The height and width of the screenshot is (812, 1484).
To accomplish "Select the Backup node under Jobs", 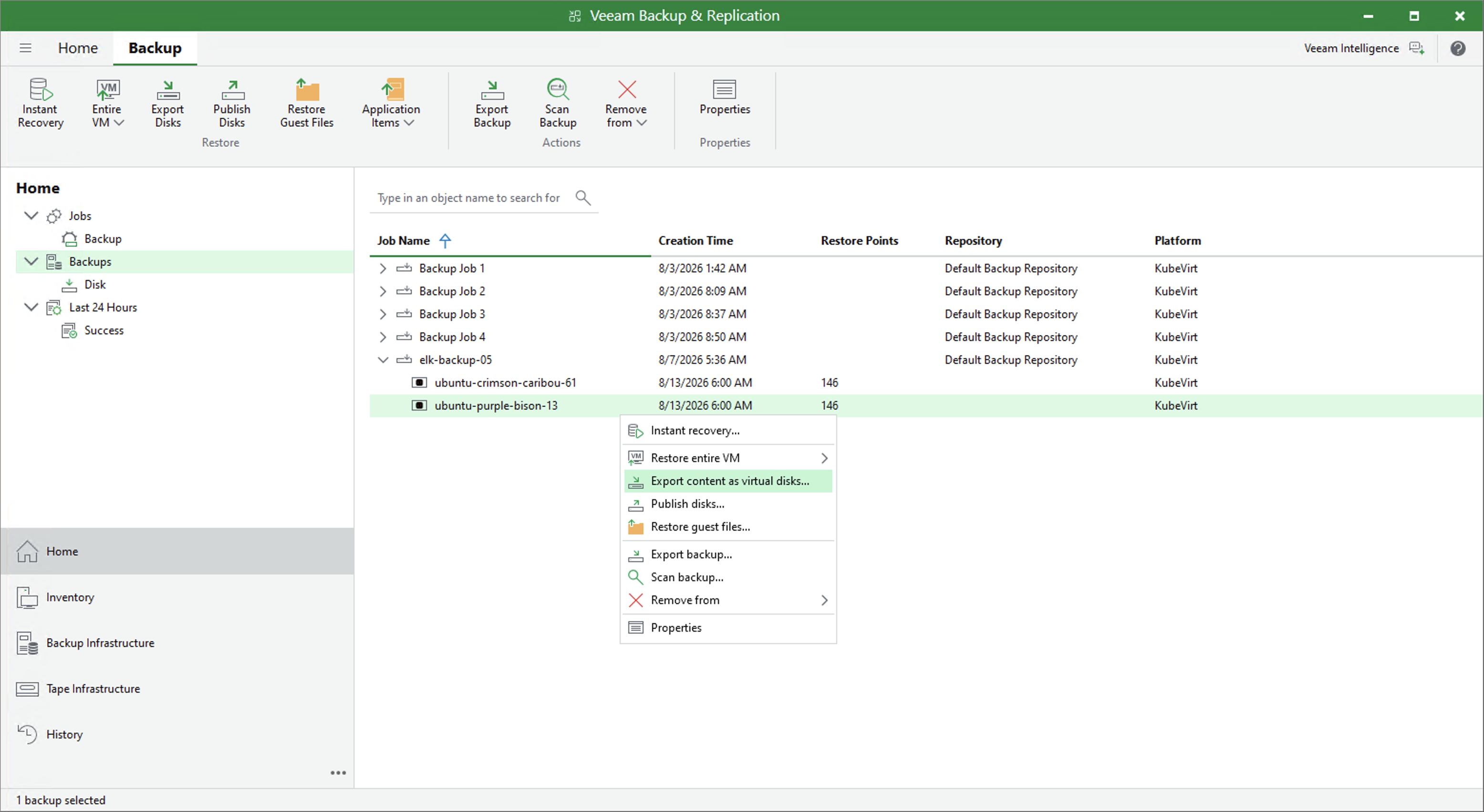I will (103, 239).
